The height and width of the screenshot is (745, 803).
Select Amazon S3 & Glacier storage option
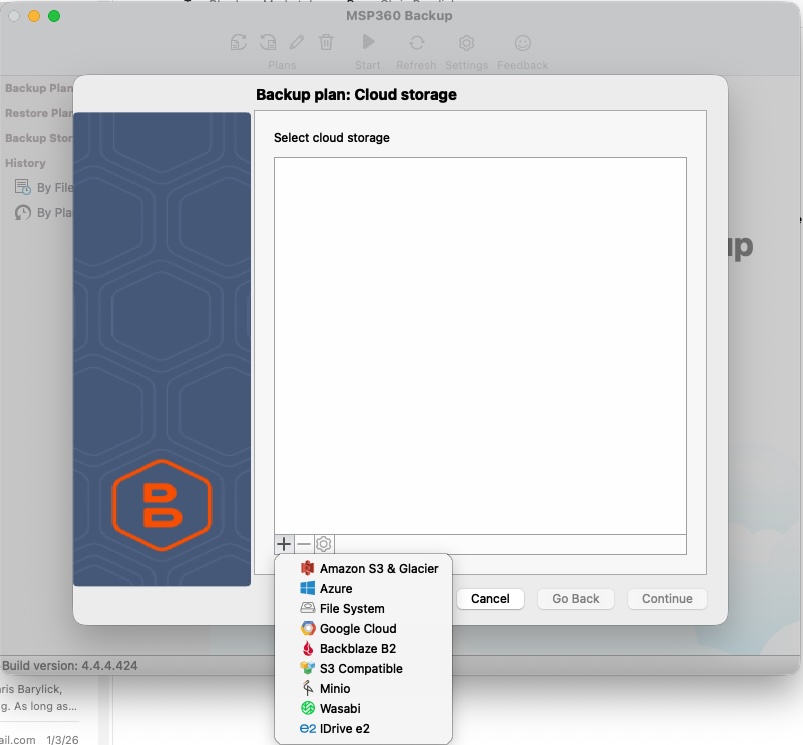pyautogui.click(x=378, y=568)
